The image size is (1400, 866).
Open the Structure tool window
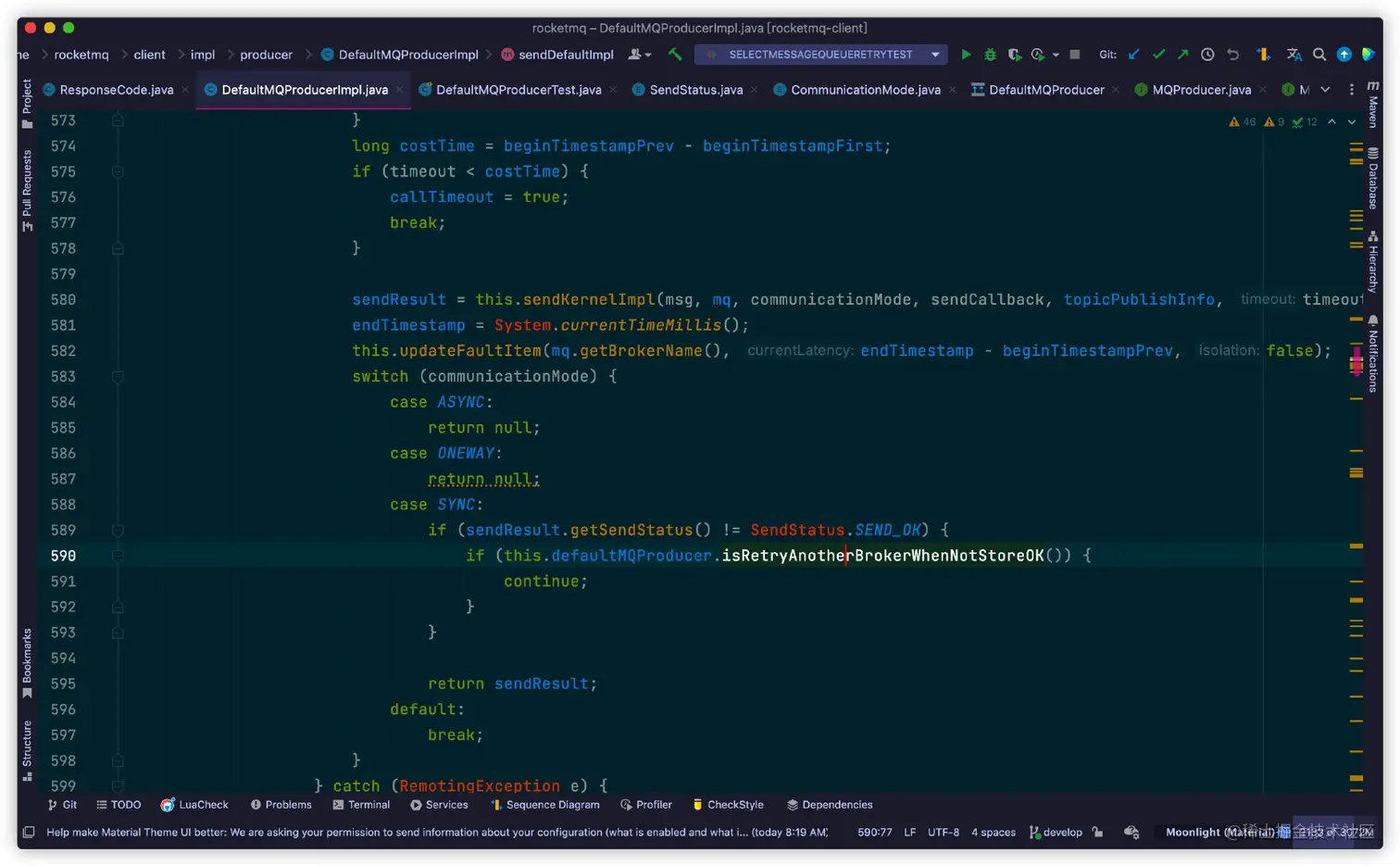point(27,750)
